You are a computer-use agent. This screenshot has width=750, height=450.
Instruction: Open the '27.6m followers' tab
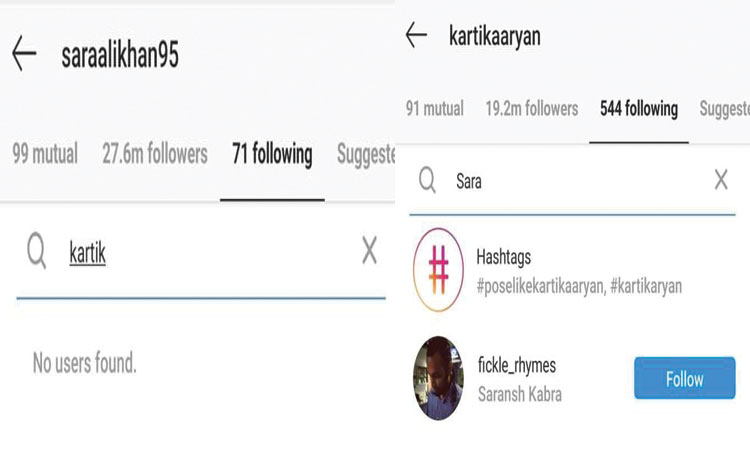click(155, 154)
